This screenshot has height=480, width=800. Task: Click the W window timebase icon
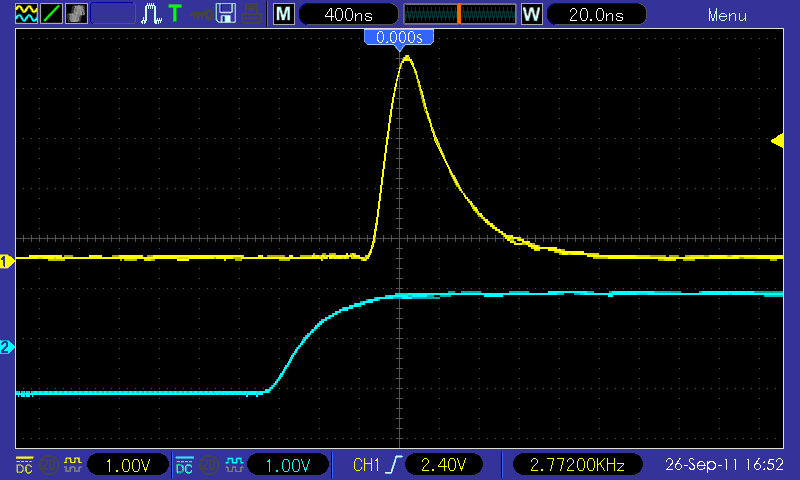[532, 14]
